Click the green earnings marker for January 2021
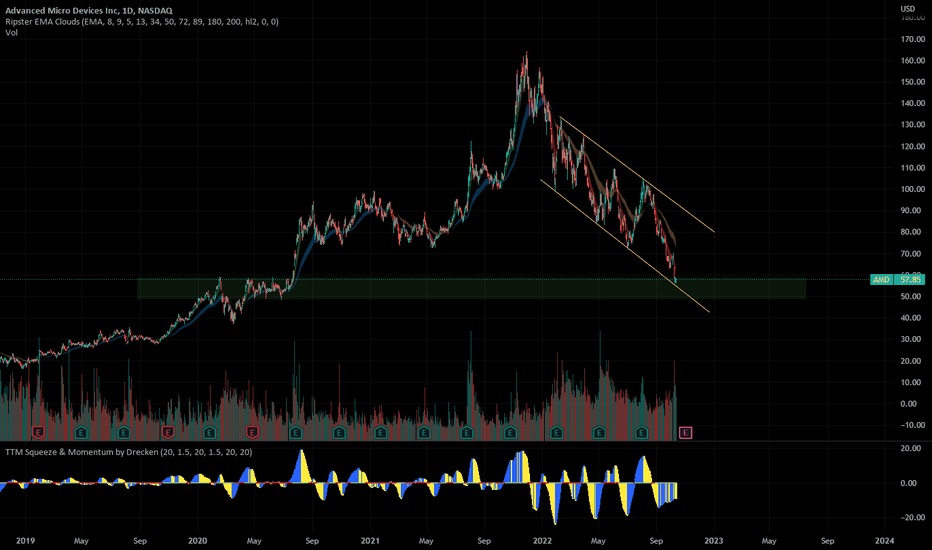The image size is (932, 550). pos(380,432)
